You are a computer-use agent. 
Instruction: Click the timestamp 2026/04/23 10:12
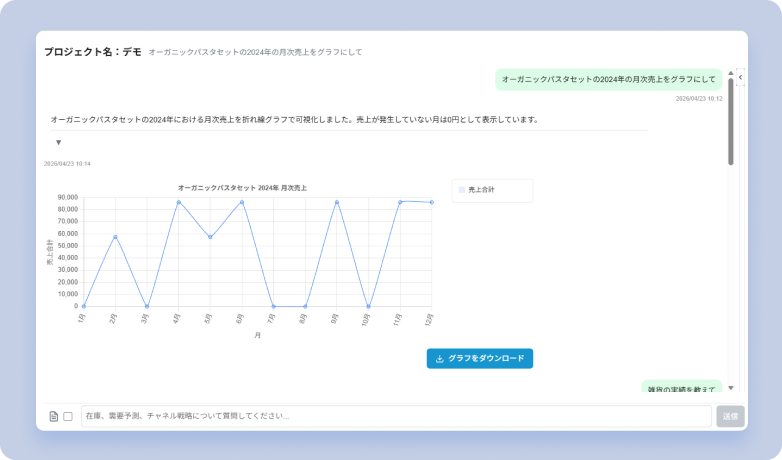[x=699, y=99]
